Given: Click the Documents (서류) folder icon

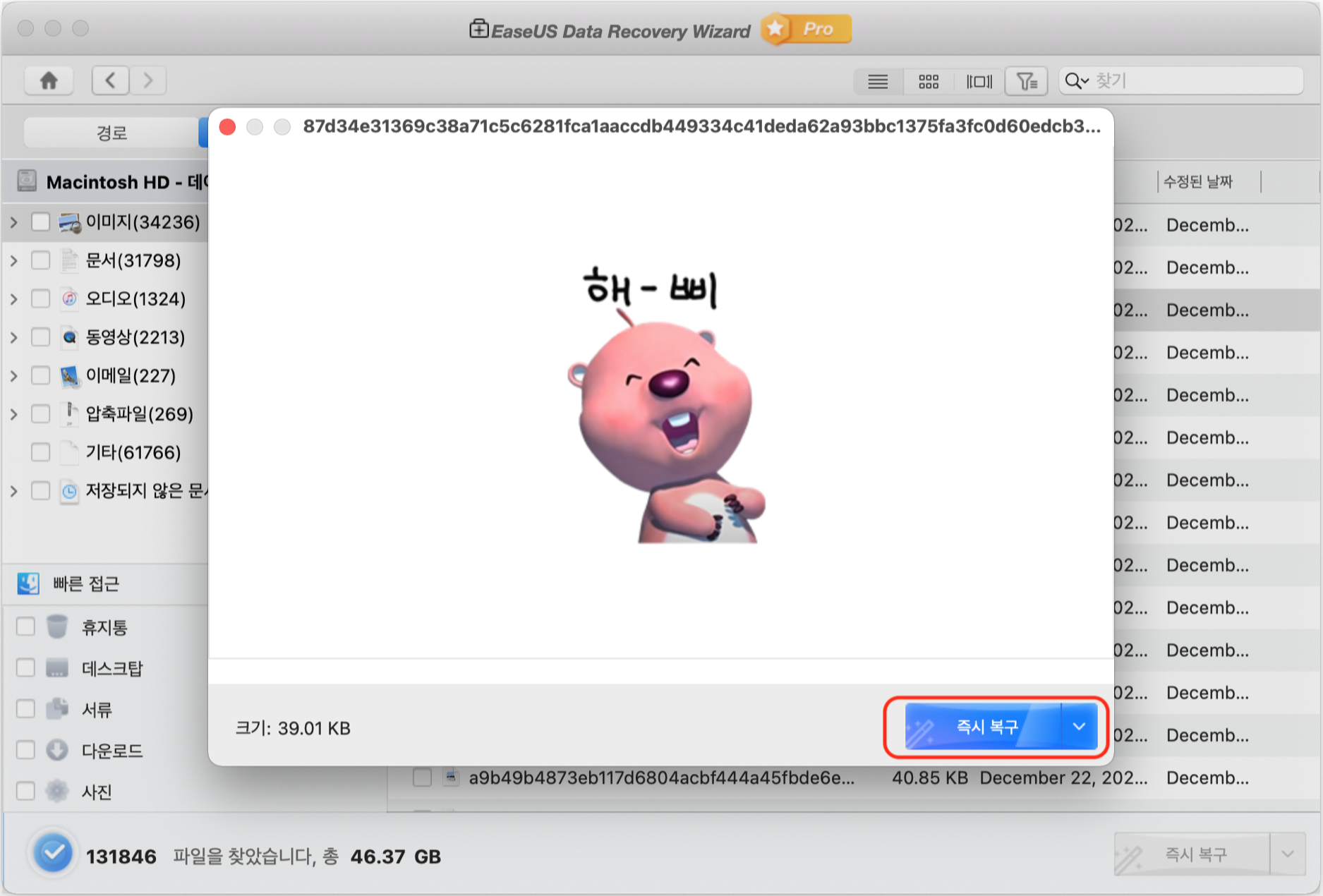Looking at the screenshot, I should (x=57, y=708).
